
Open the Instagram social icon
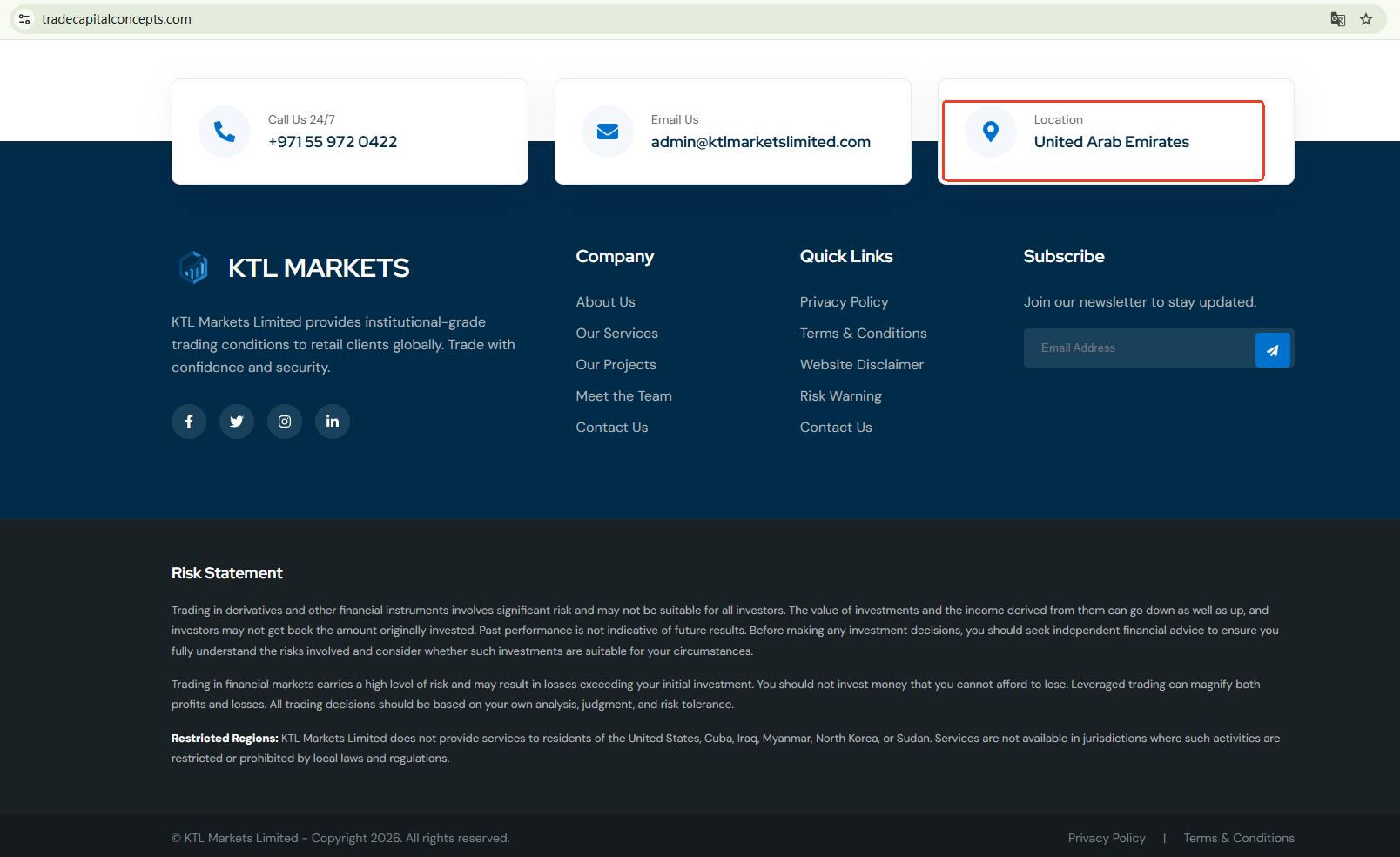(x=285, y=422)
